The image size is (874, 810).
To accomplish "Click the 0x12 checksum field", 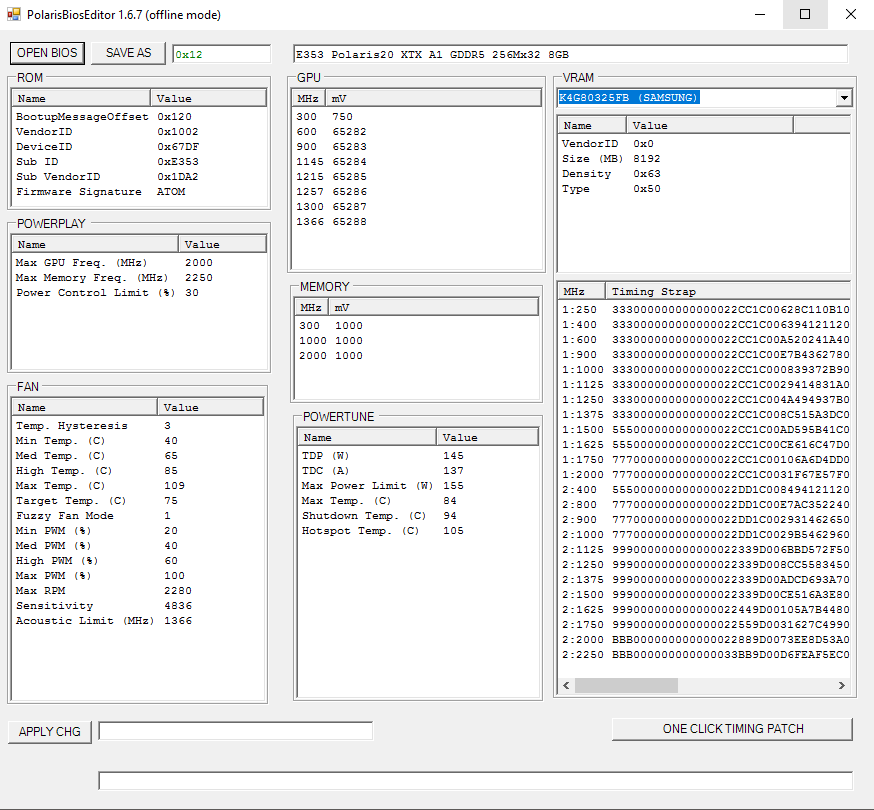I will click(x=221, y=54).
